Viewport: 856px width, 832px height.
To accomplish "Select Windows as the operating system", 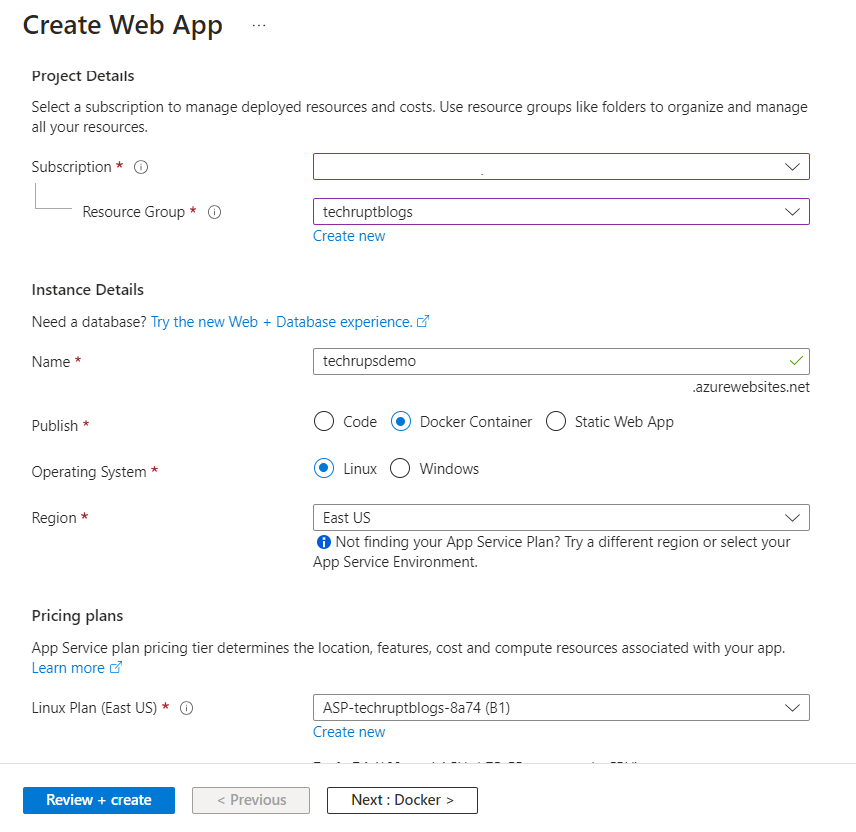I will tap(400, 469).
